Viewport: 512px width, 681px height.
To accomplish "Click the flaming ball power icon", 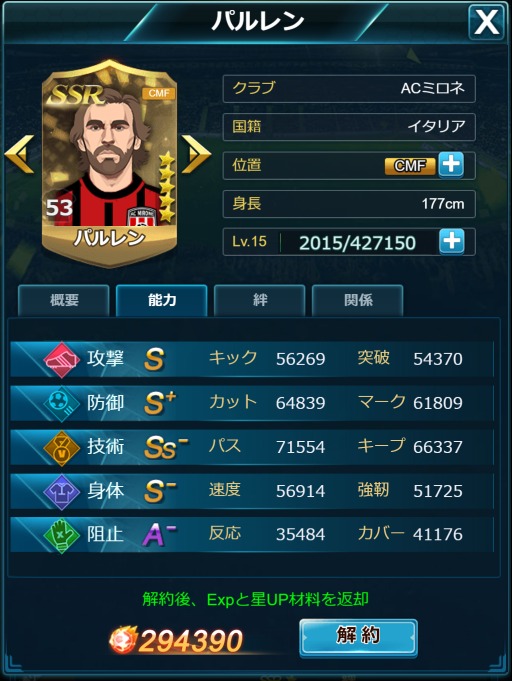I will 122,640.
